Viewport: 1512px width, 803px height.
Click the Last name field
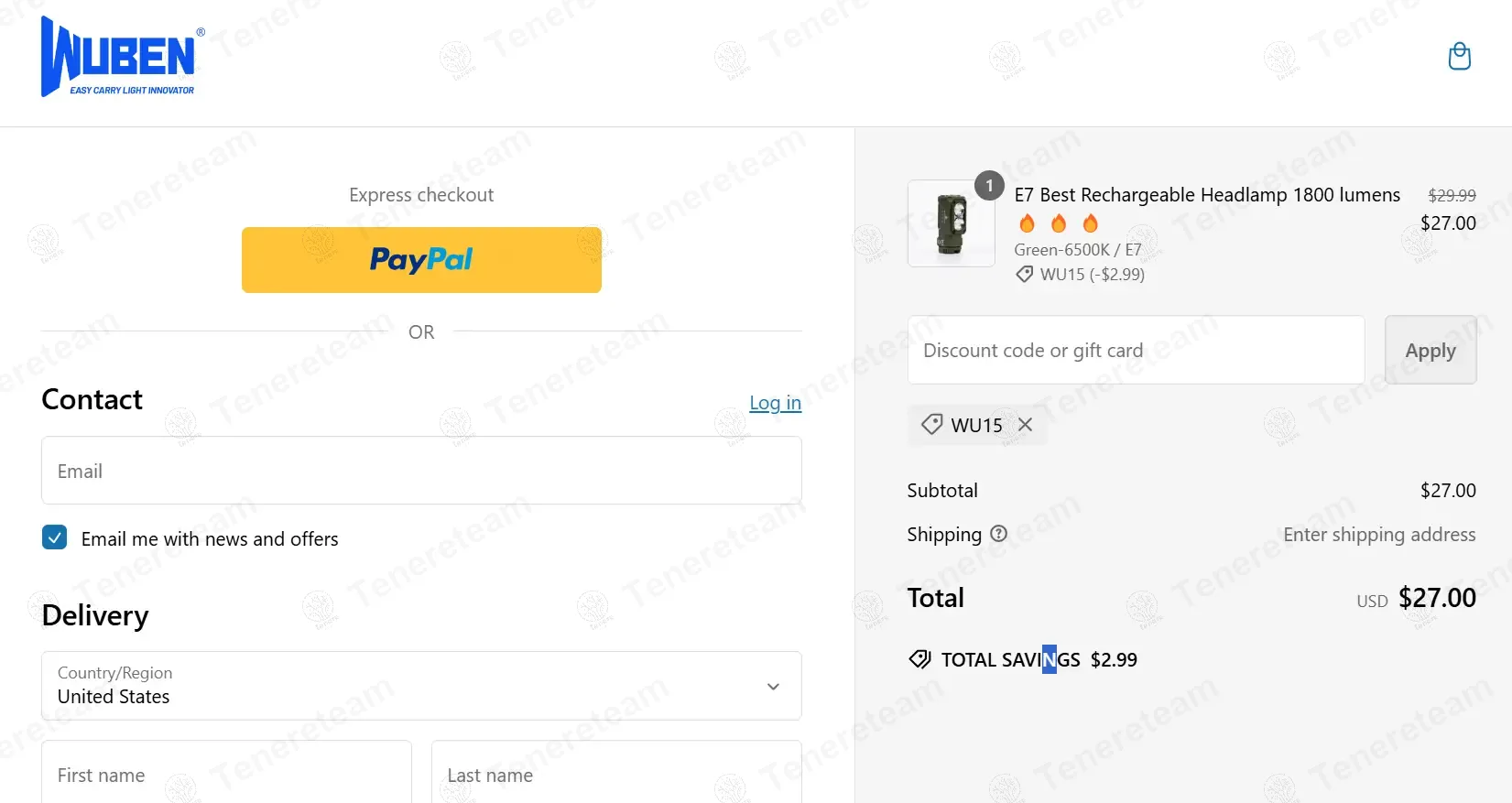616,775
